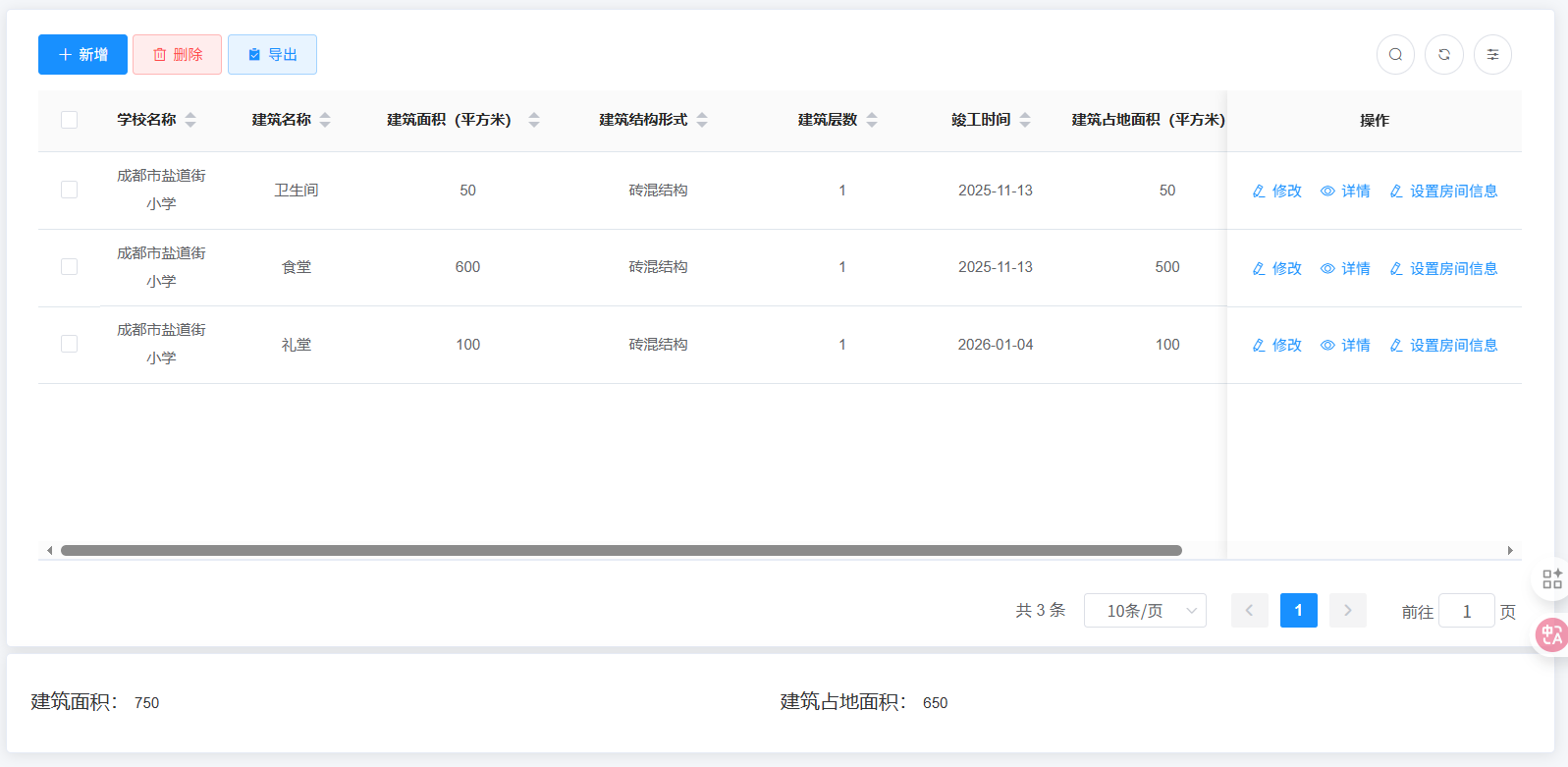Check the 卫生间 row checkbox
1568x767 pixels.
(69, 190)
